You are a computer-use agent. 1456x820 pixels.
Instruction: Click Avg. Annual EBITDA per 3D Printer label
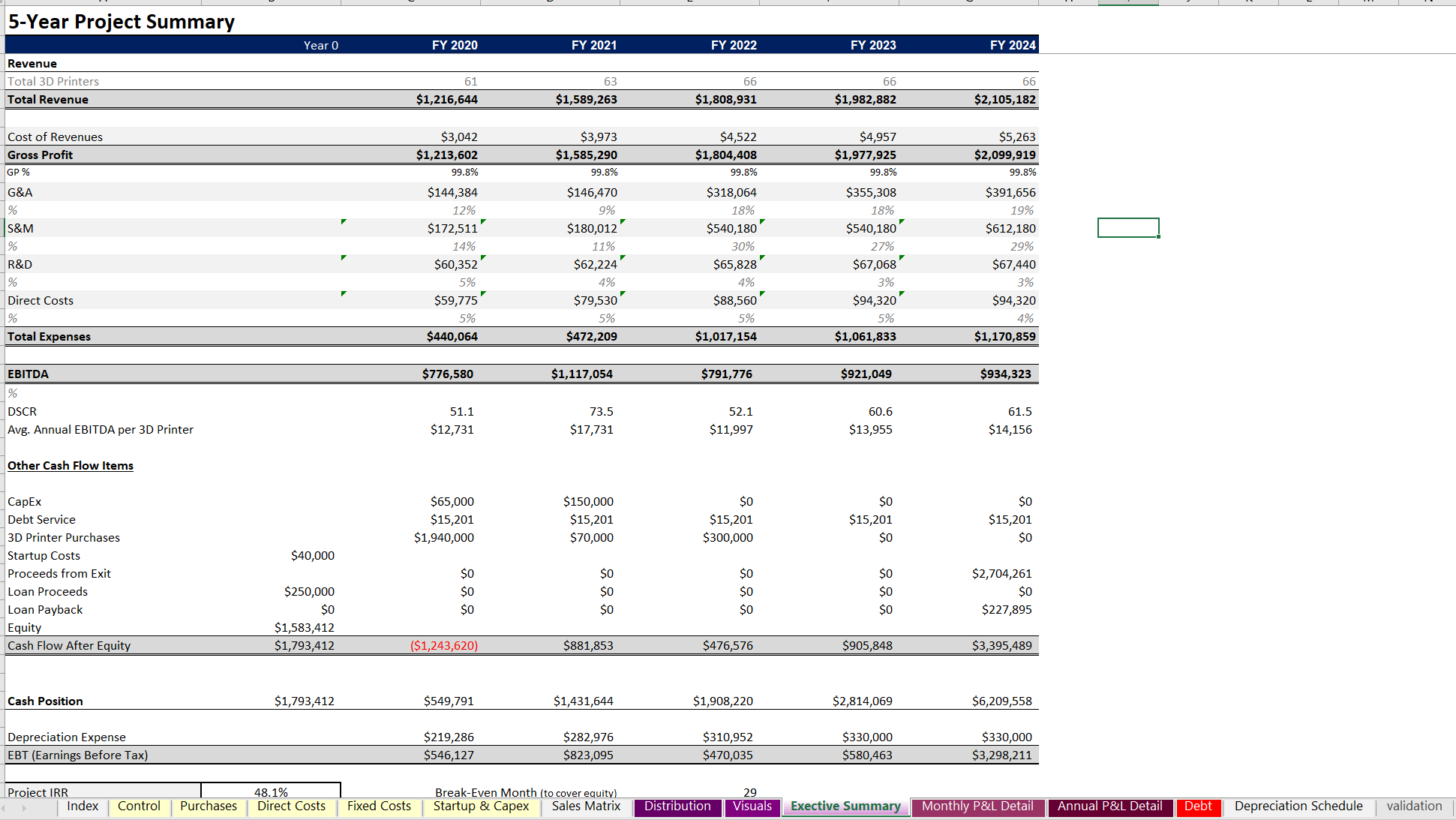coord(101,429)
